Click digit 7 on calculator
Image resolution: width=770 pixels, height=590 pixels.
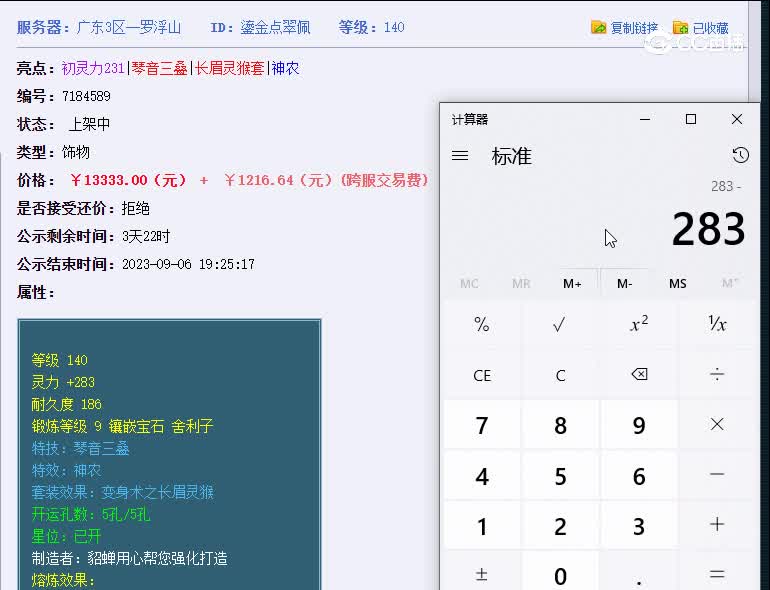482,424
